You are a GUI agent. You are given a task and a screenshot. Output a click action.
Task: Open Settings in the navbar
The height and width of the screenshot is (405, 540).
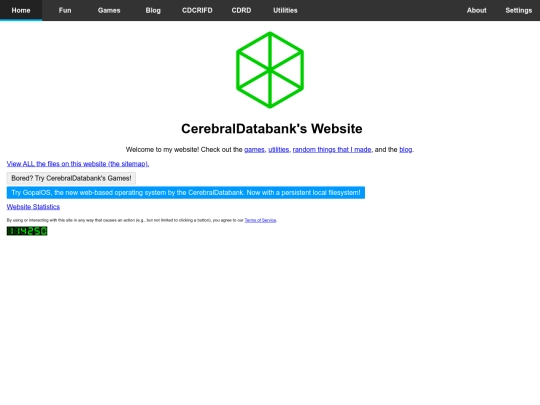click(x=519, y=10)
